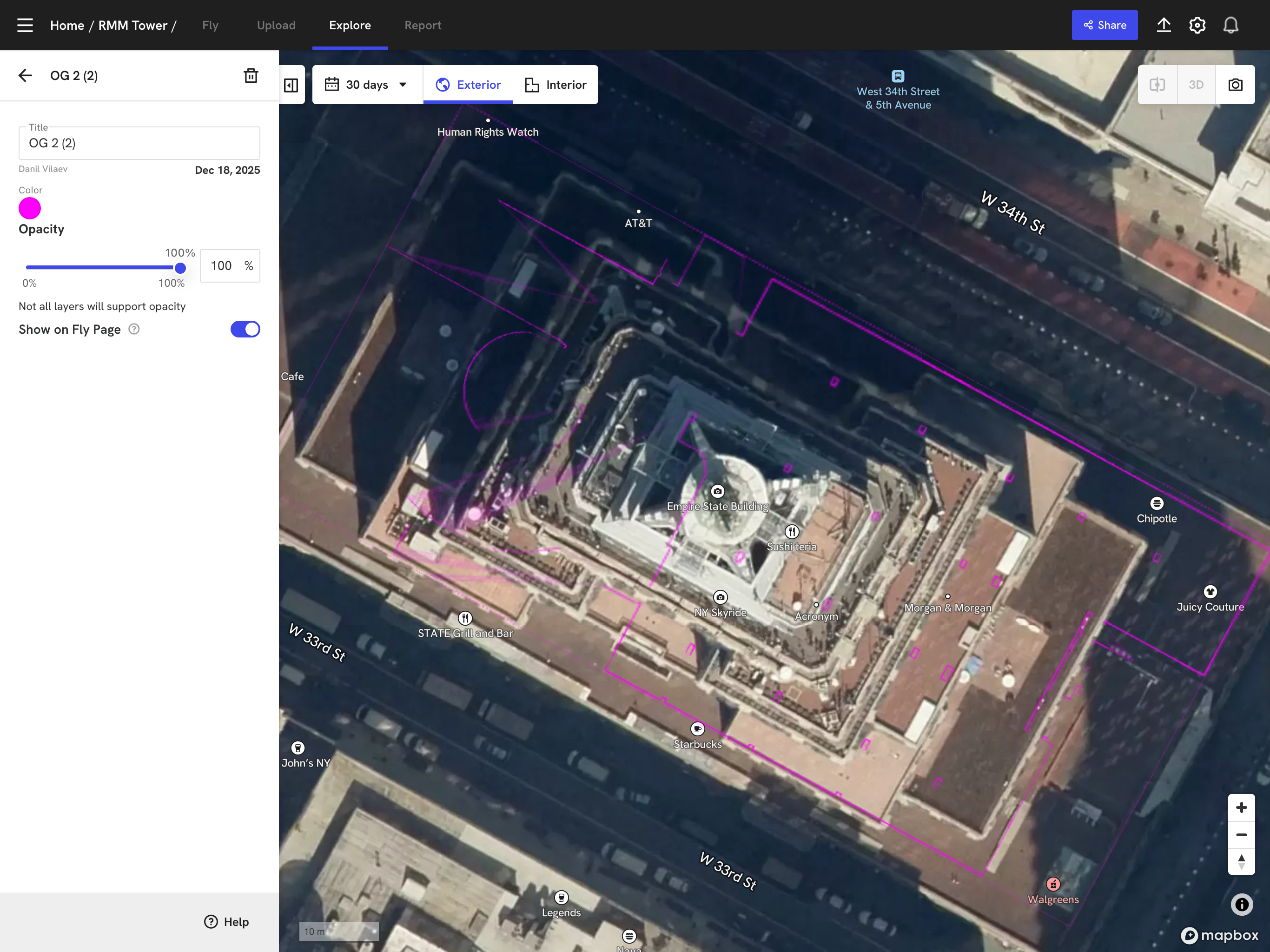Open the Report page
This screenshot has height=952, width=1270.
pyautogui.click(x=423, y=25)
